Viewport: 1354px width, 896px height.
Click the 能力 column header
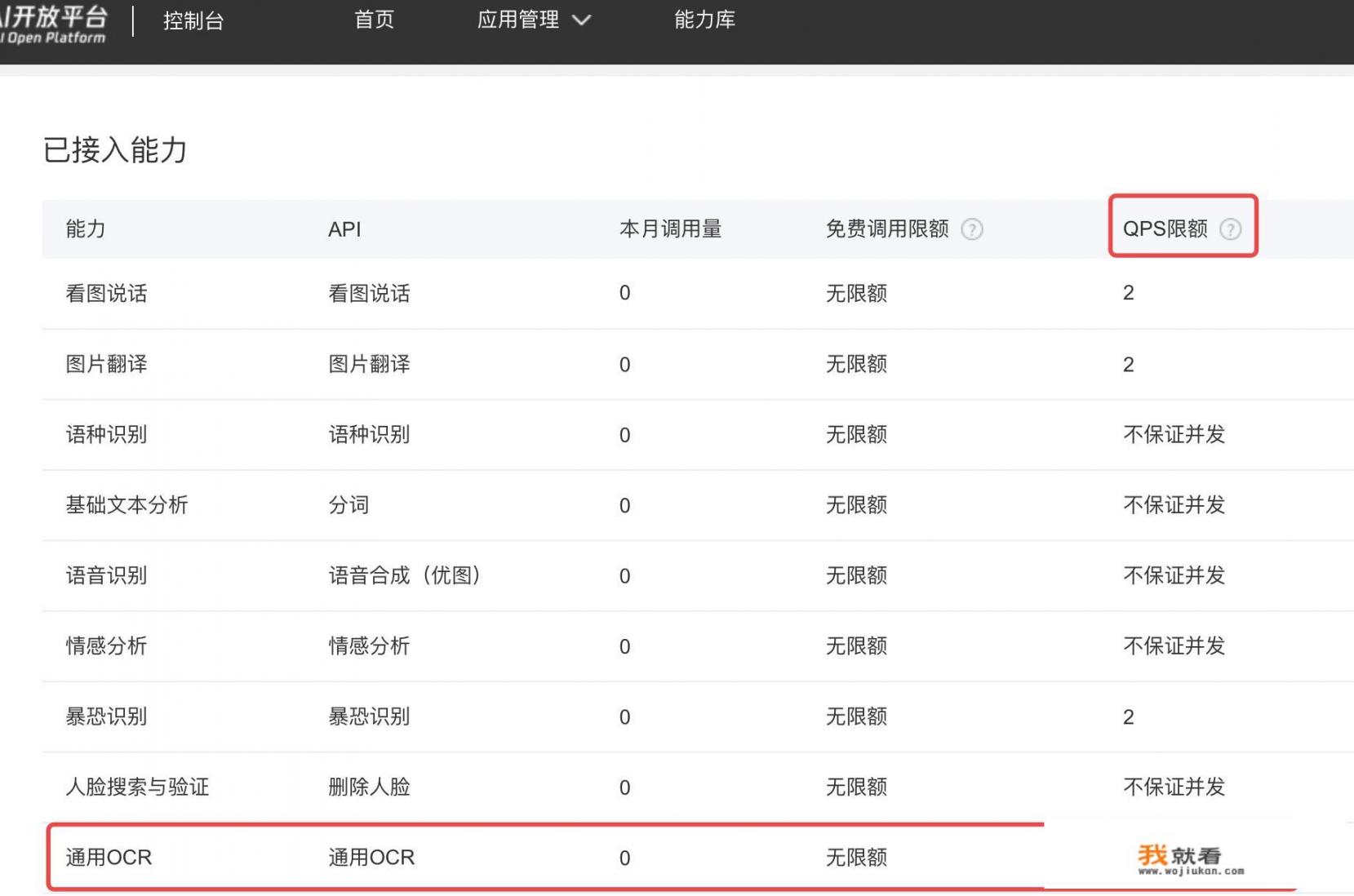click(x=86, y=229)
